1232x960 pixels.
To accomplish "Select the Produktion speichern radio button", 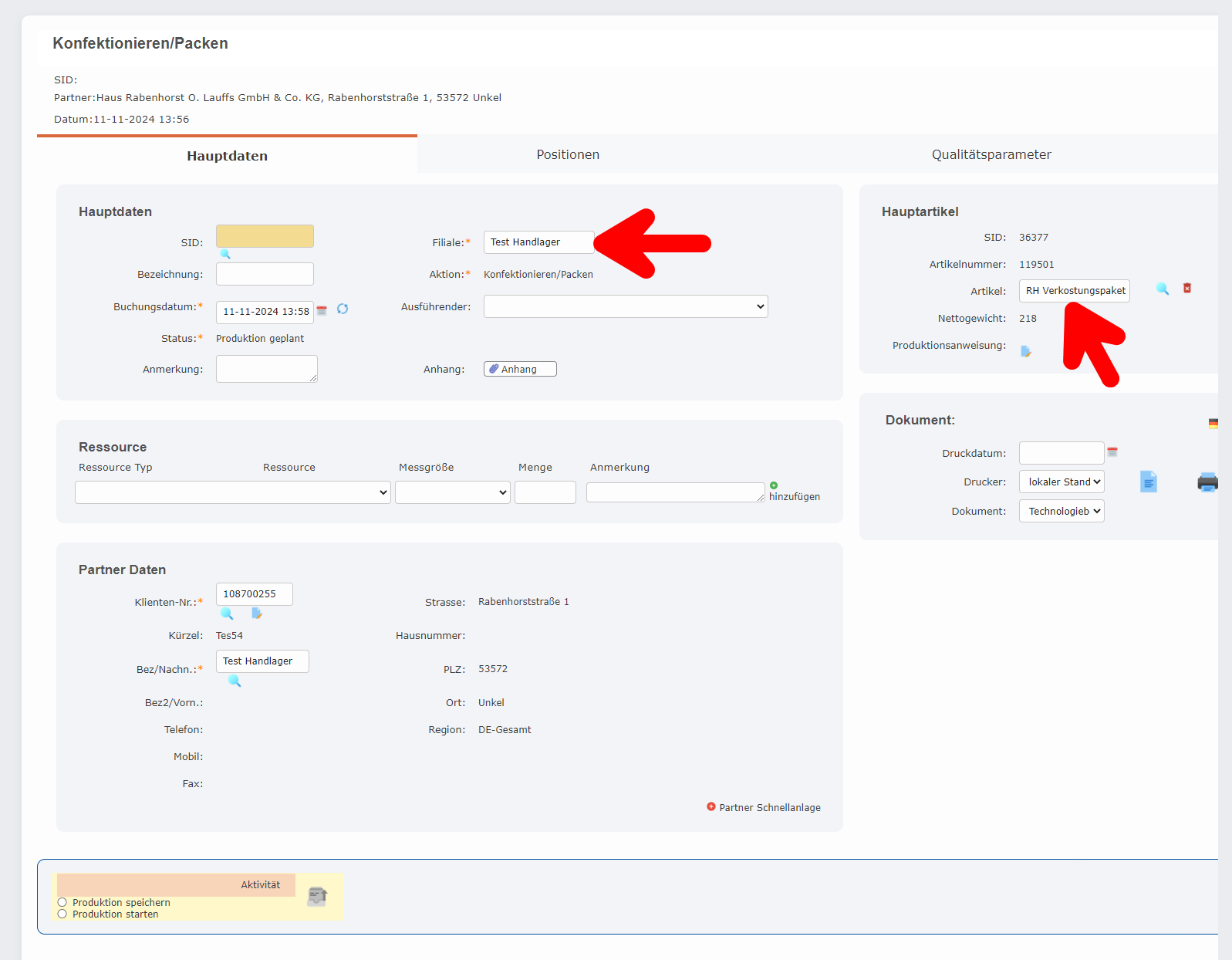I will coord(62,902).
